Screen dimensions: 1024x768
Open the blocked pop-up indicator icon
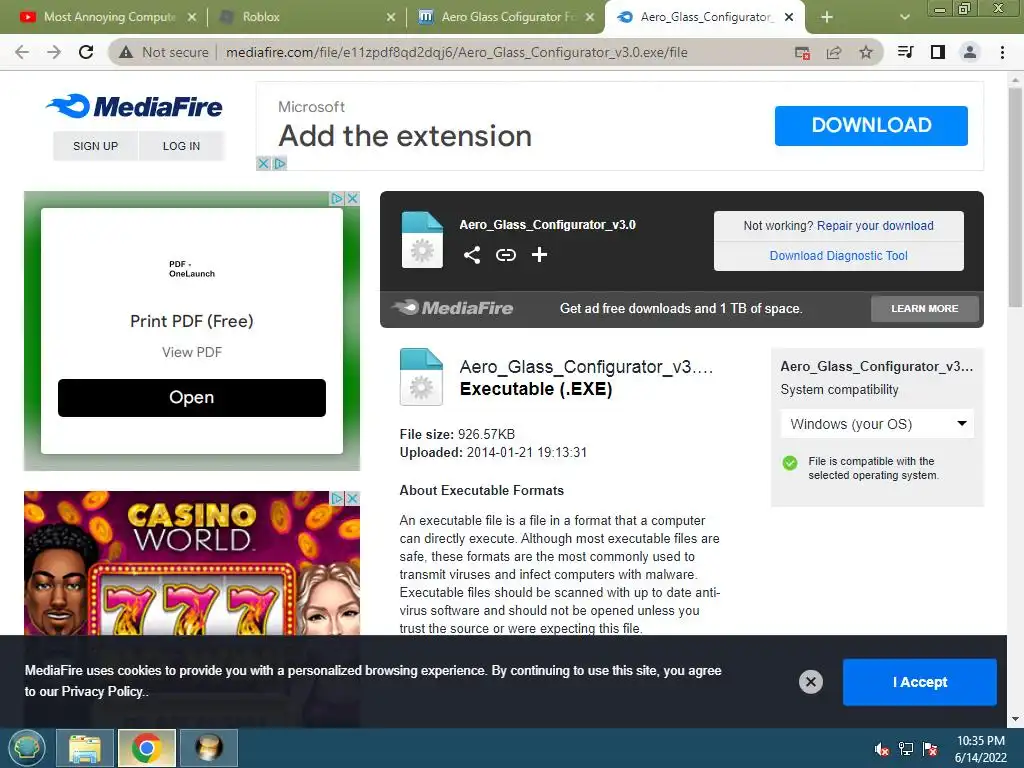coord(802,52)
